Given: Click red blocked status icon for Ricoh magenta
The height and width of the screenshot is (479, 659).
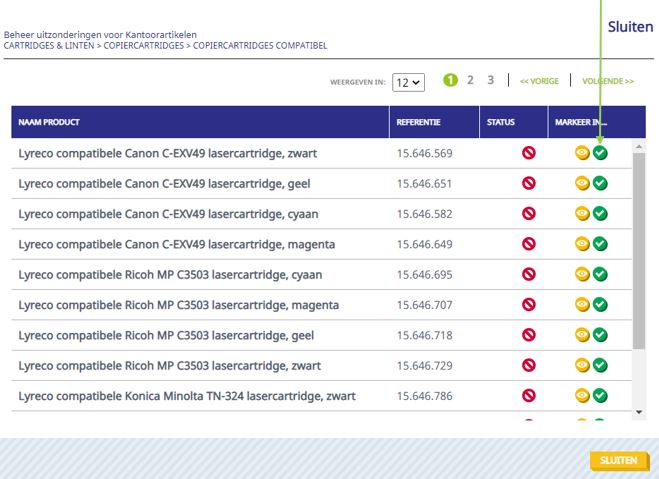Looking at the screenshot, I should pos(529,305).
